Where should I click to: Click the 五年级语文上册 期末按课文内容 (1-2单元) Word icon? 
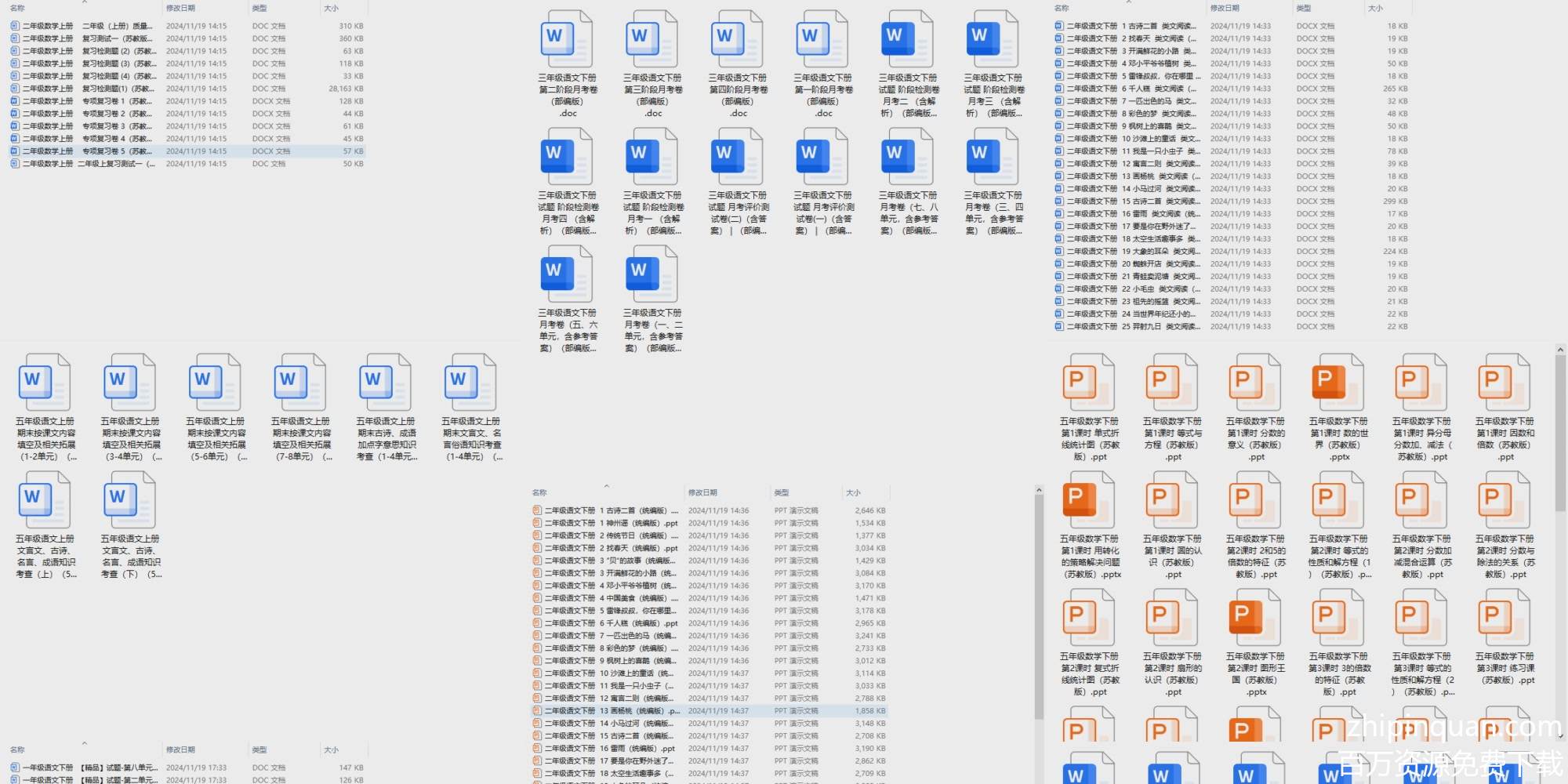(x=45, y=383)
